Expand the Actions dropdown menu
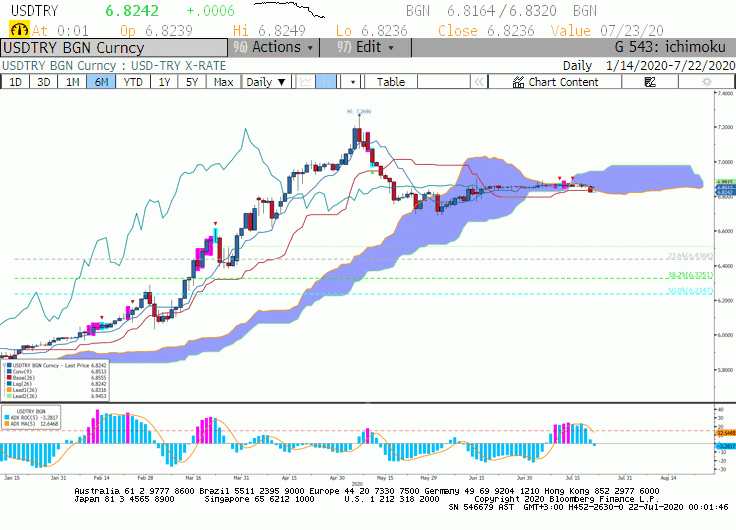736x530 pixels. point(274,47)
